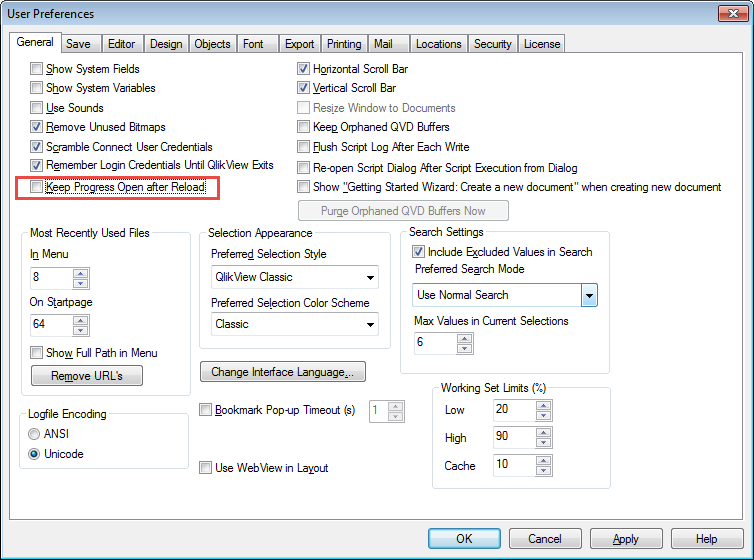This screenshot has height=560, width=754.
Task: Switch to the Objects tab
Action: 213,44
